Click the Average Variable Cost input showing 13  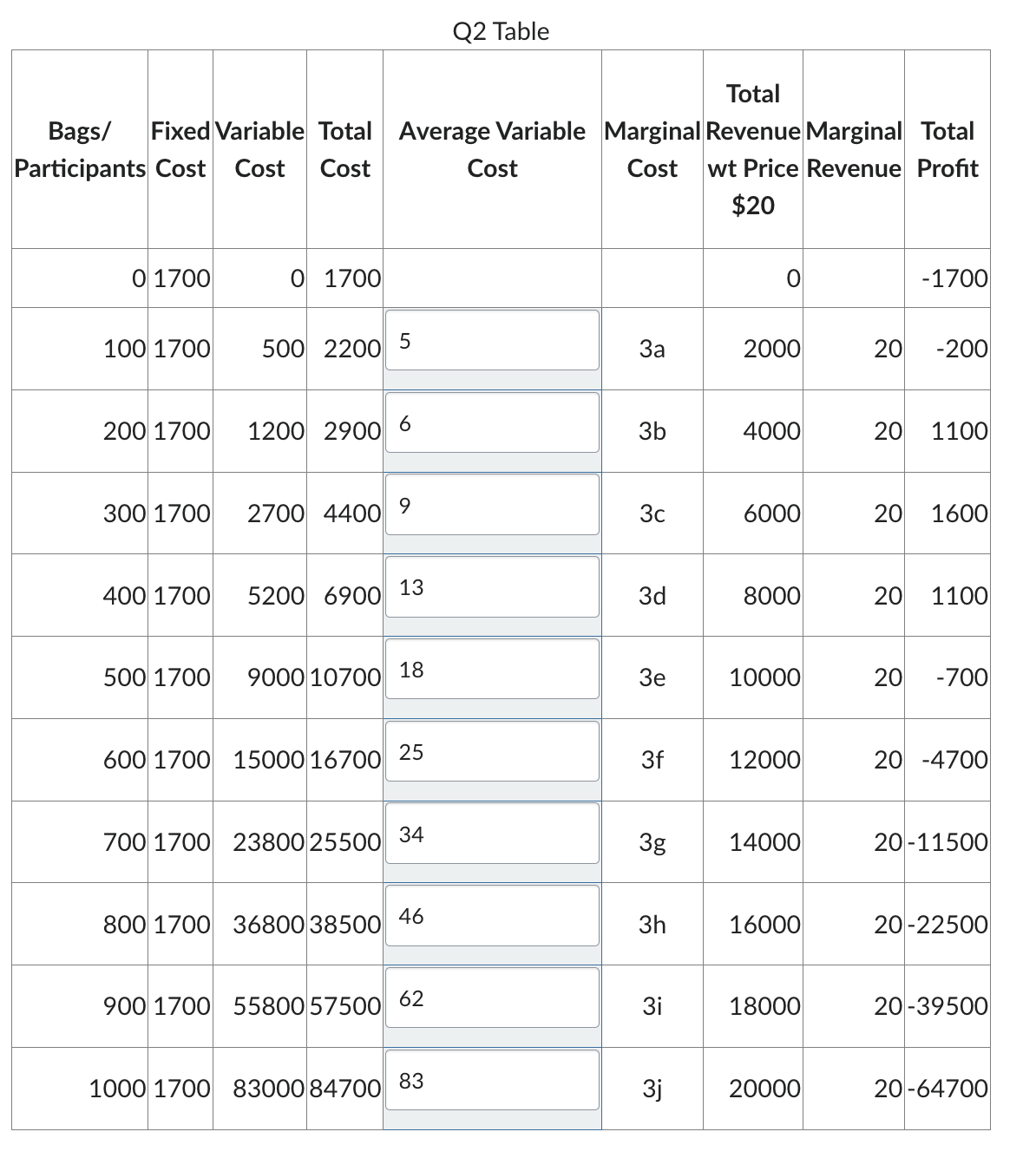[492, 587]
